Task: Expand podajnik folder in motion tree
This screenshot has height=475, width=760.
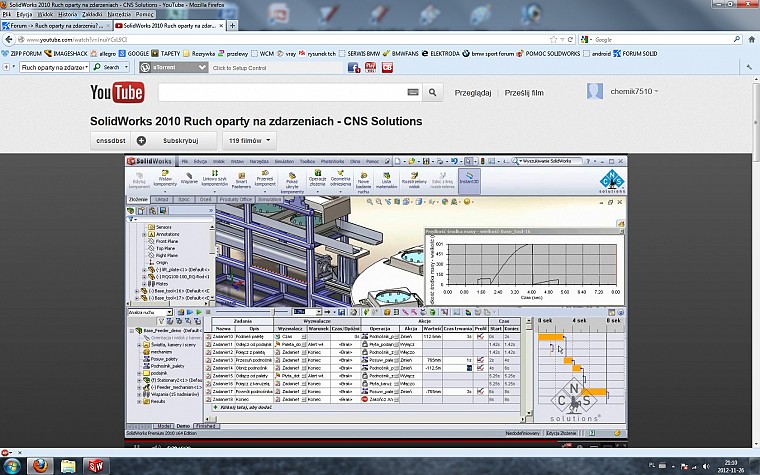Action: pos(139,373)
